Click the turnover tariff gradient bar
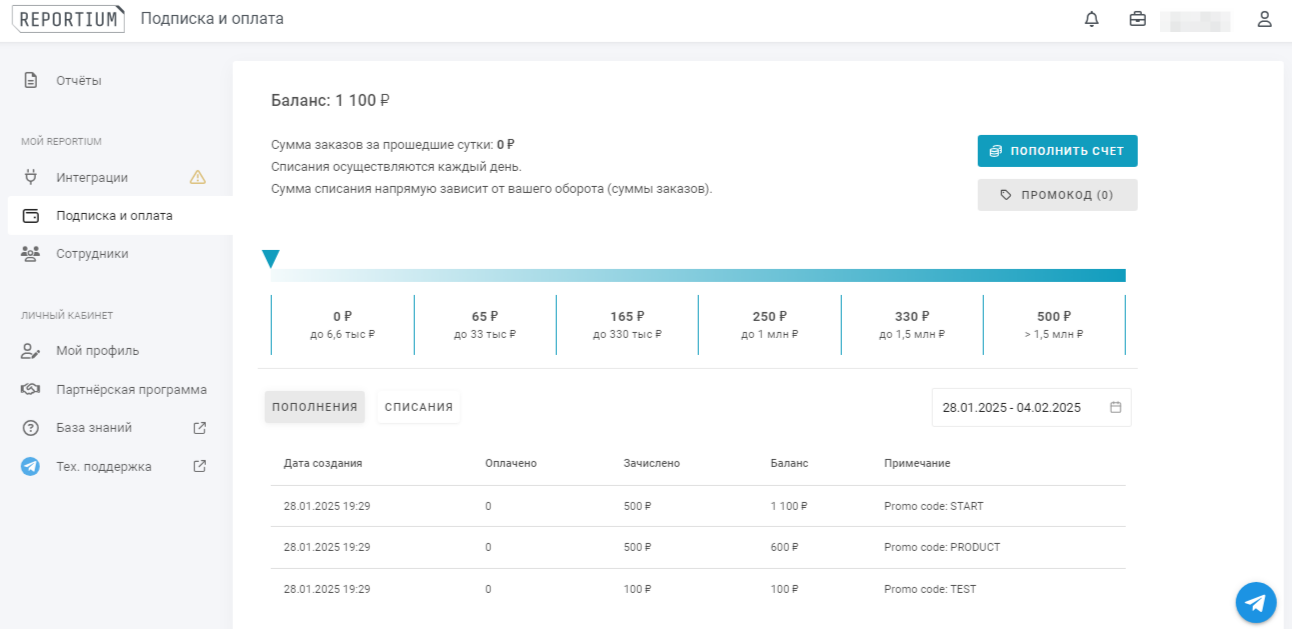1292x629 pixels. coord(698,276)
